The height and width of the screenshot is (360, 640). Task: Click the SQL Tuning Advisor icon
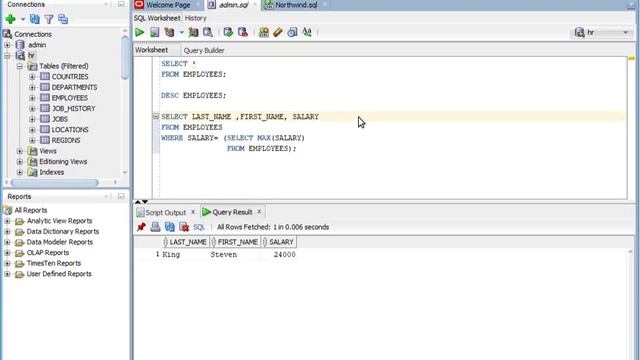(208, 32)
